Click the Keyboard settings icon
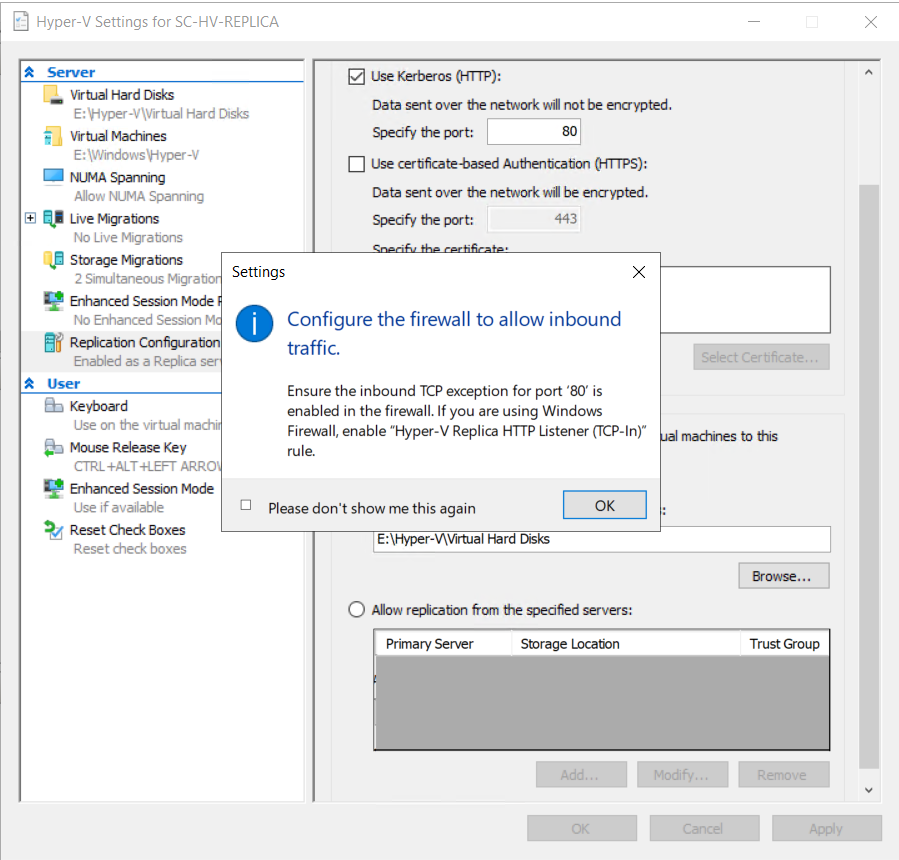899x860 pixels. 53,406
